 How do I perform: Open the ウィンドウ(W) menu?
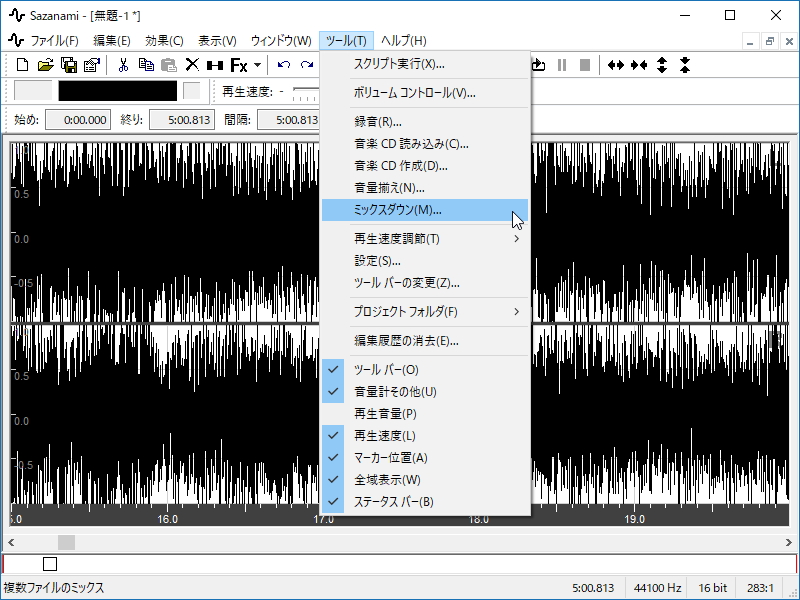(x=281, y=40)
